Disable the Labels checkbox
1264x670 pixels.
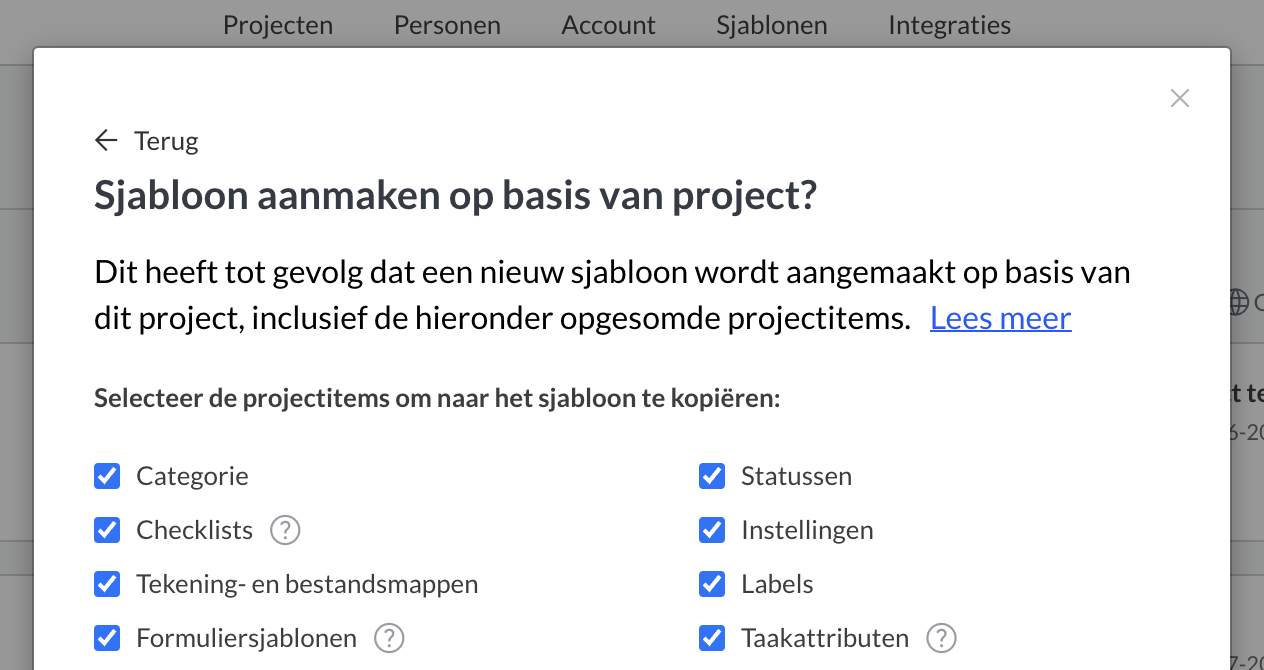(x=712, y=584)
